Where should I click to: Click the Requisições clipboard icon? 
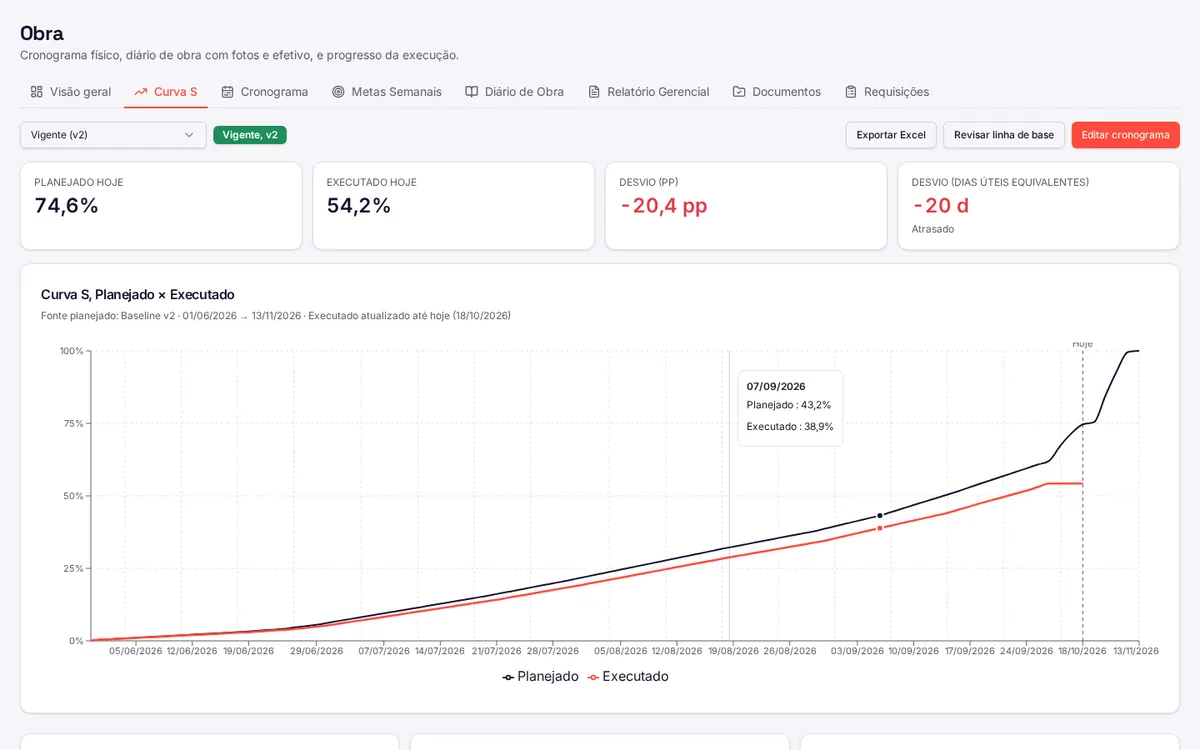pyautogui.click(x=851, y=92)
